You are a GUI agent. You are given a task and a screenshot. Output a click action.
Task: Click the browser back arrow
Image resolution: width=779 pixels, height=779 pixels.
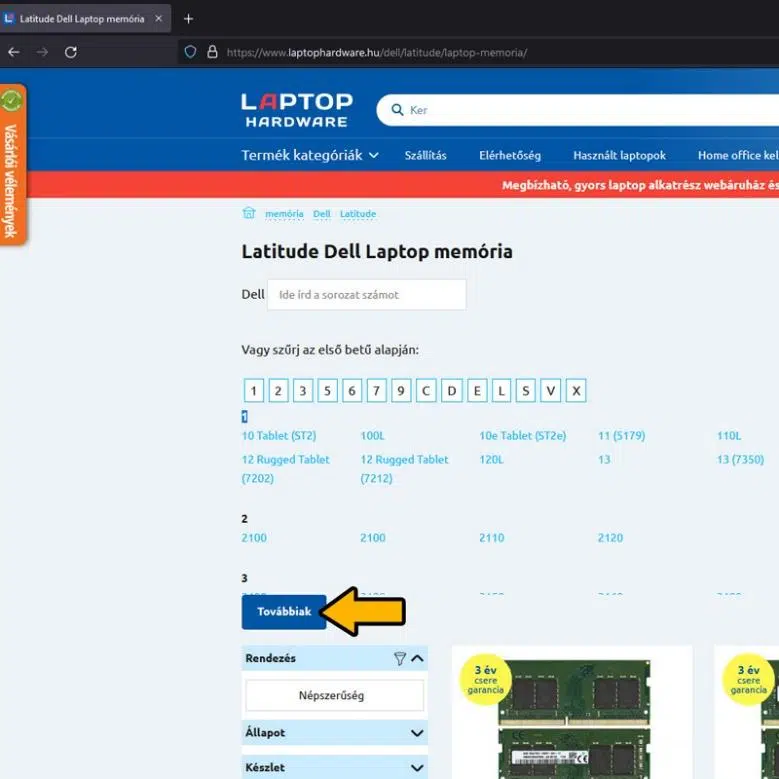point(14,52)
